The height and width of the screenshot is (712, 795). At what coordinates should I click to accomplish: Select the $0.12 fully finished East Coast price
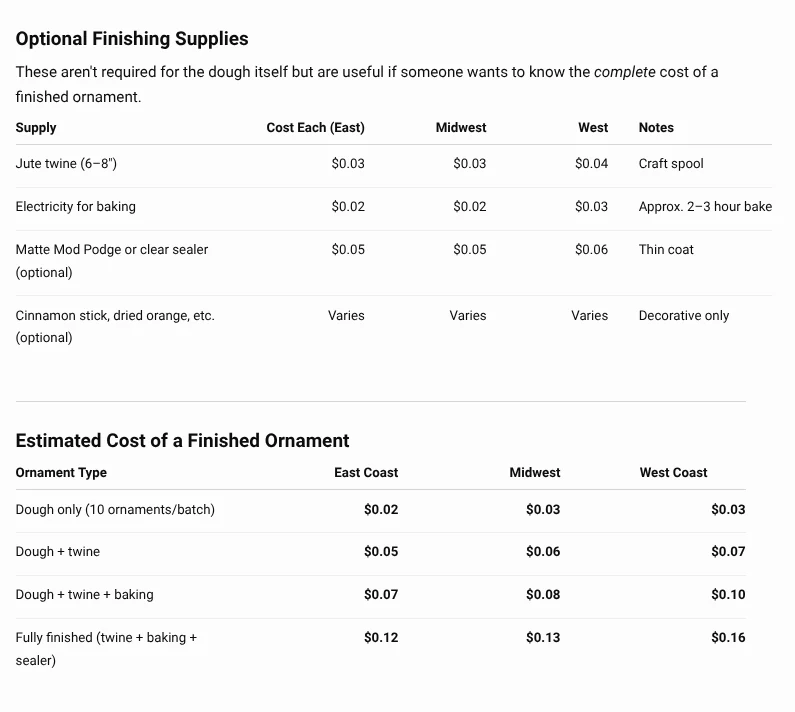381,637
